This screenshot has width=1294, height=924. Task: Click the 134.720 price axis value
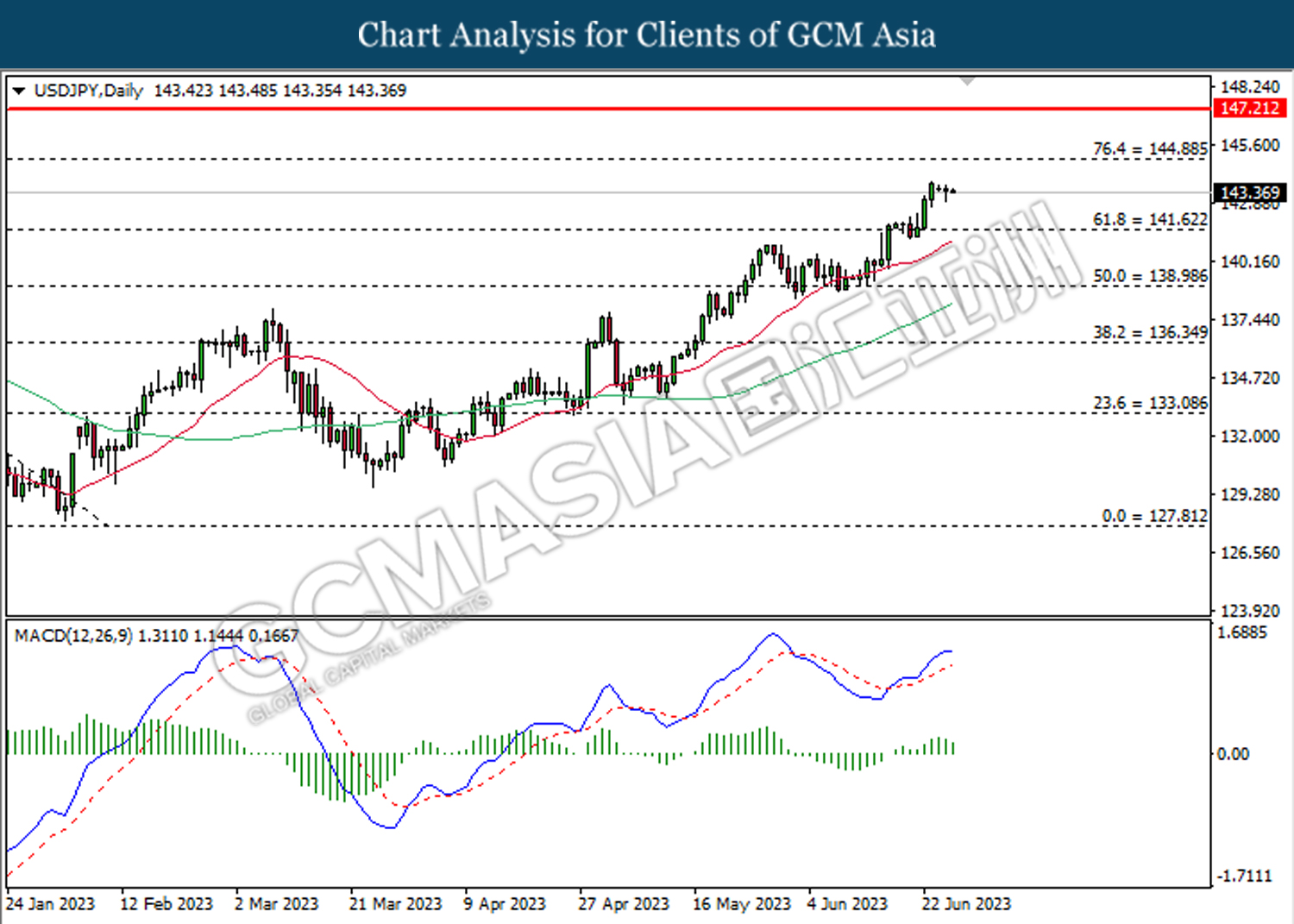click(x=1250, y=378)
